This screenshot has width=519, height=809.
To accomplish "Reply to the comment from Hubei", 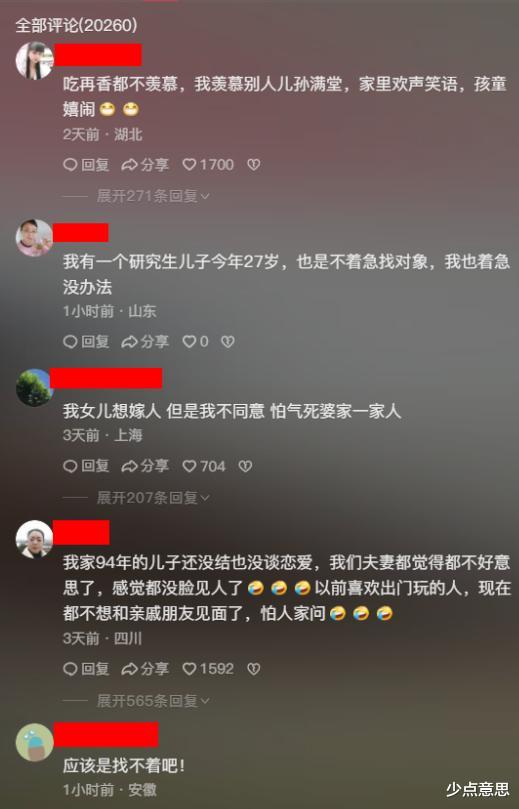I will click(86, 165).
